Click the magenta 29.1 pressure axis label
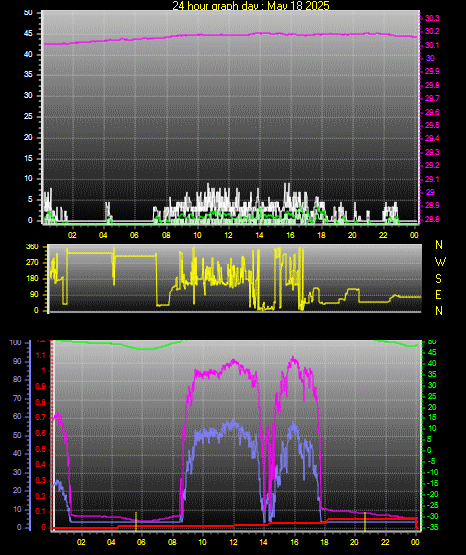The image size is (466, 555). [x=432, y=179]
